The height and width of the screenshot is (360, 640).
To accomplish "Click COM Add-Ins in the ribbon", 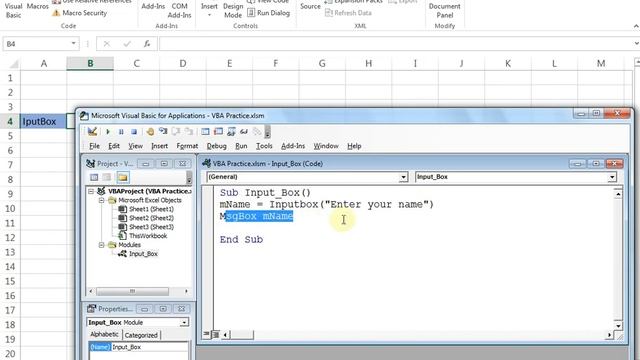I will 179,11.
